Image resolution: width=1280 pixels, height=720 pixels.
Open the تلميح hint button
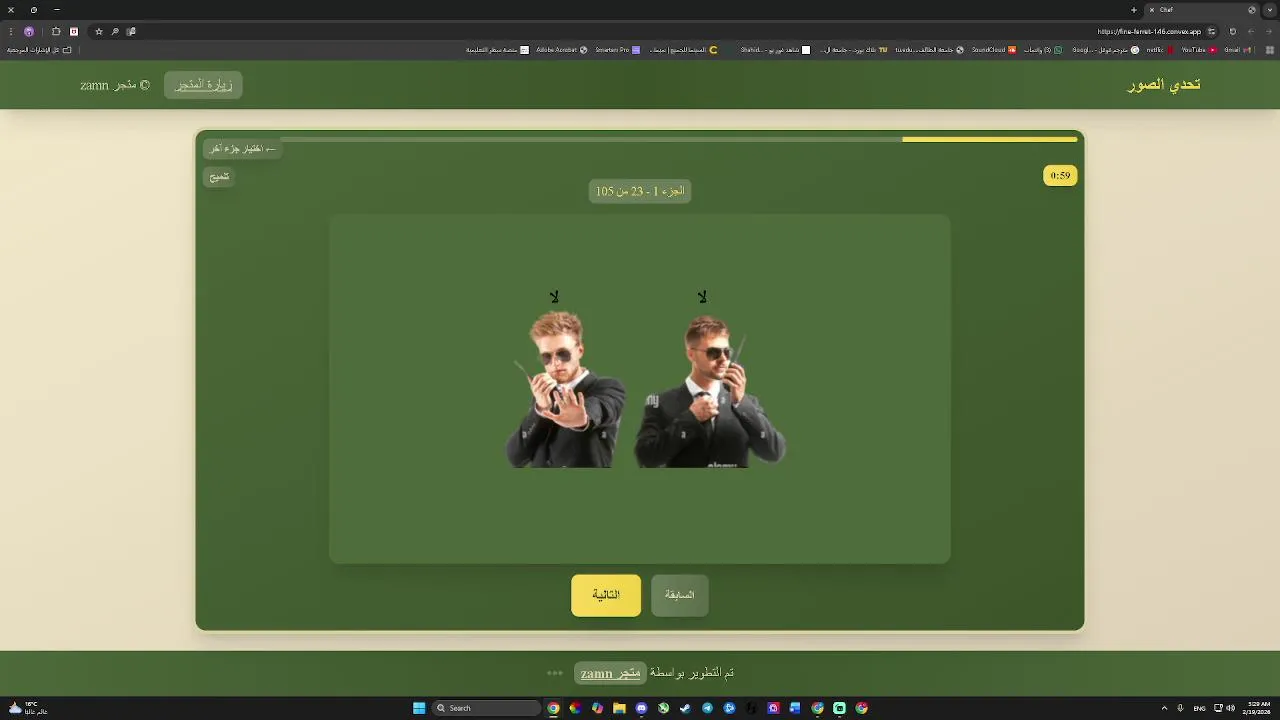point(219,176)
